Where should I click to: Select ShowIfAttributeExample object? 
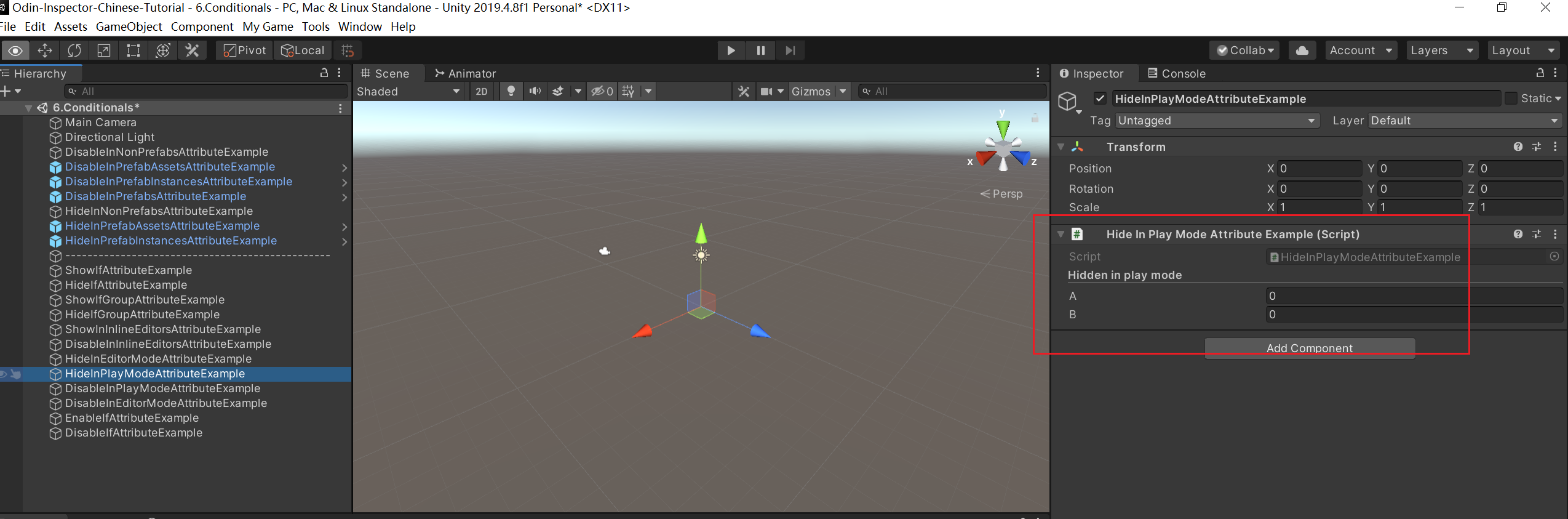[129, 270]
